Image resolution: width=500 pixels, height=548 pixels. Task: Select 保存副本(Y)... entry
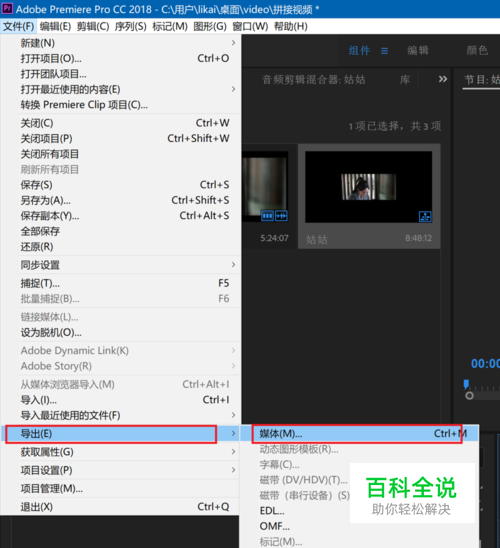click(121, 216)
